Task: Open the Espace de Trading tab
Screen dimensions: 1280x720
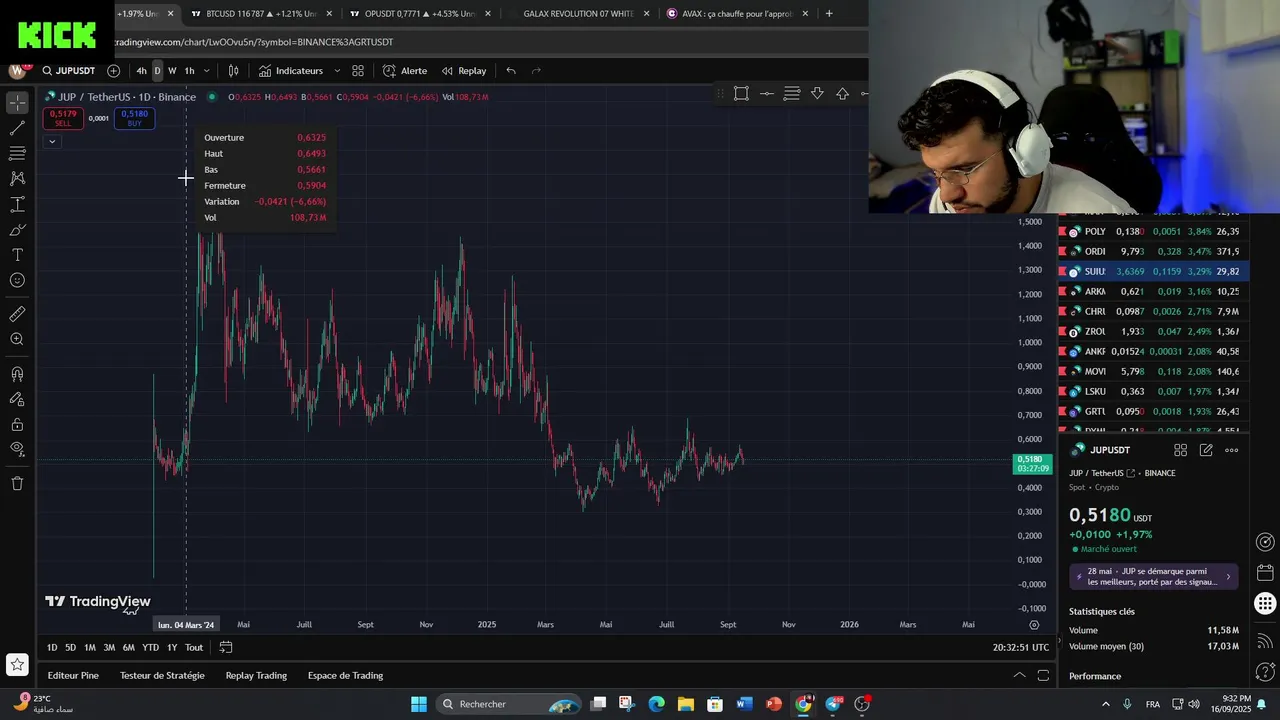Action: click(x=345, y=676)
